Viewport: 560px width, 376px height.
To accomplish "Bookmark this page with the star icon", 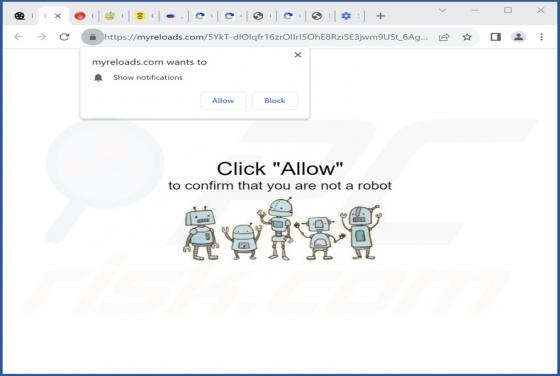I will coord(467,37).
